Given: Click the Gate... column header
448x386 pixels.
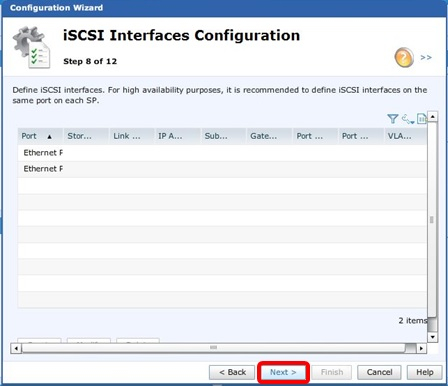Looking at the screenshot, I should click(269, 136).
